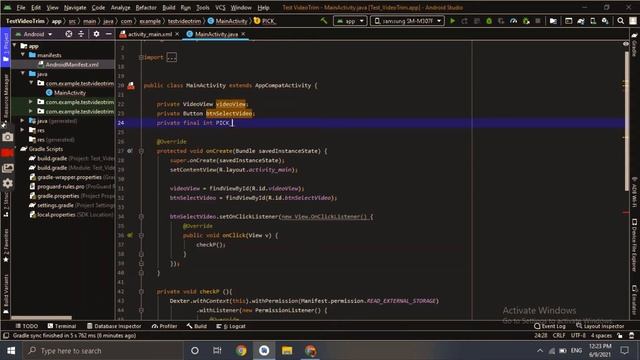Image resolution: width=640 pixels, height=360 pixels.
Task: Click the gutter icon on MainActivity class line
Action: tap(131, 86)
